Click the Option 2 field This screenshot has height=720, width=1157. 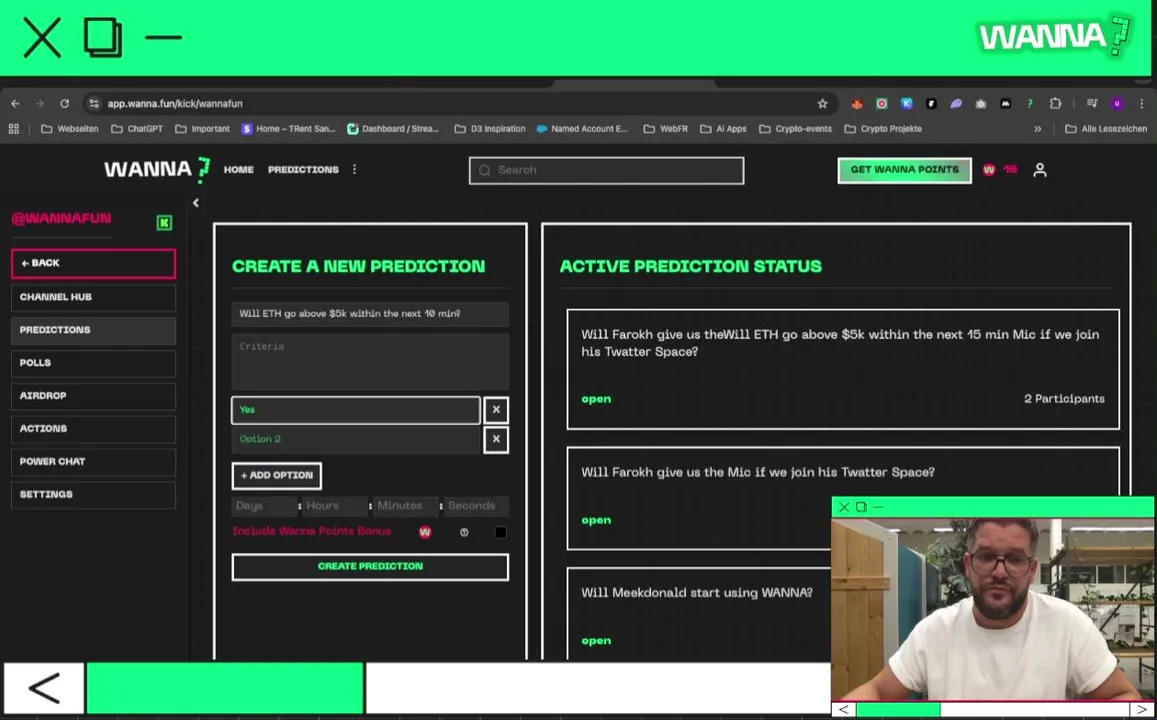356,439
